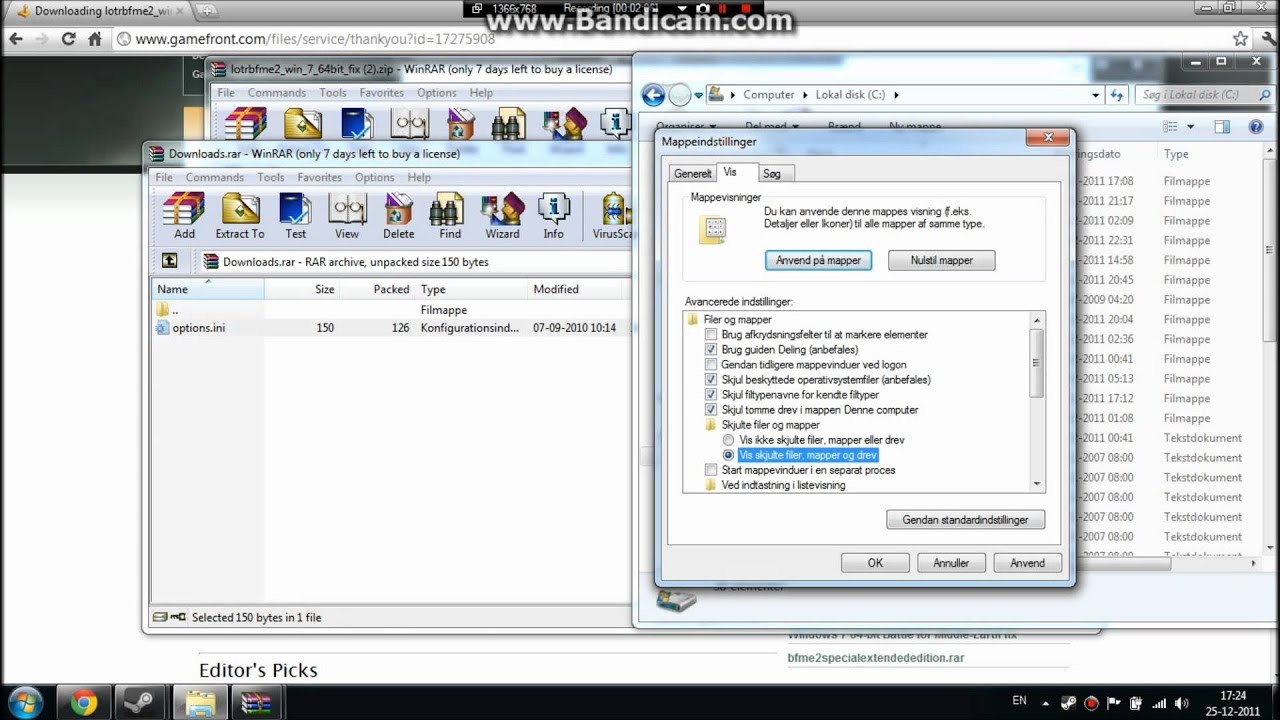Check 'Gendan tidligere mappevinduer ved logon'

click(x=711, y=365)
